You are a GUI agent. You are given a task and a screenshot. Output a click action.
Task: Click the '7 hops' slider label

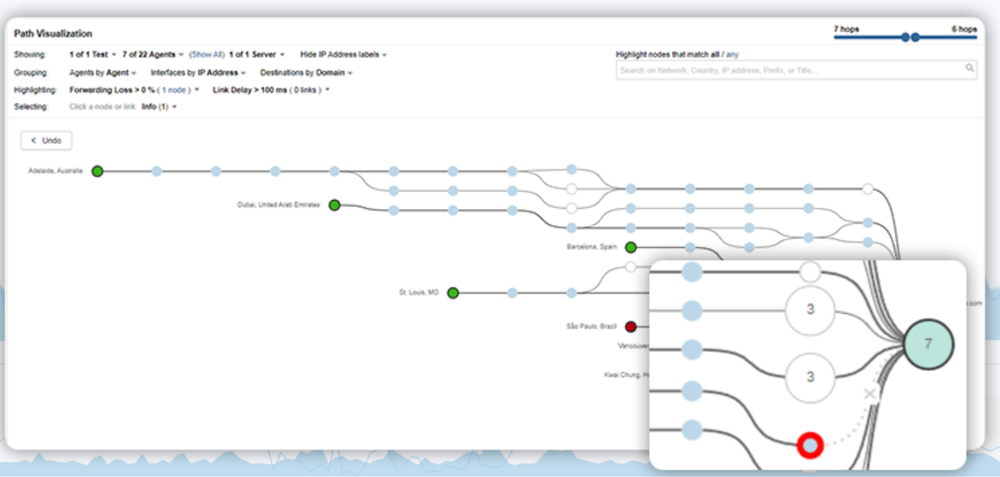846,29
